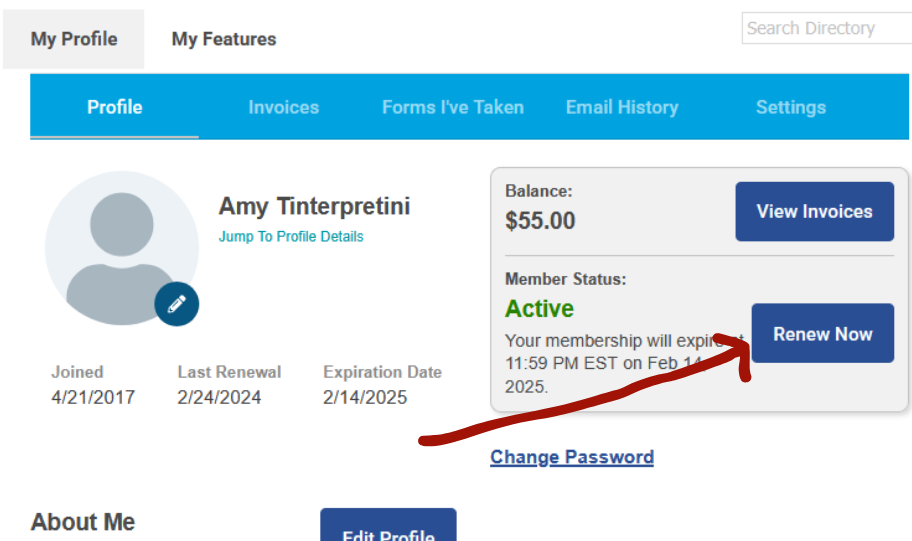Image resolution: width=912 pixels, height=541 pixels.
Task: Open the Invoices tab
Action: click(x=284, y=107)
